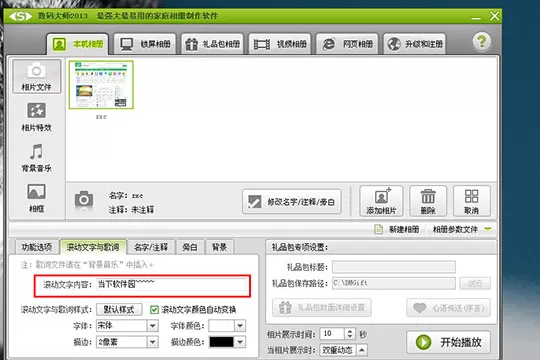Open 相框 frame icon in sidebar
This screenshot has width=540, height=360.
coord(37,198)
